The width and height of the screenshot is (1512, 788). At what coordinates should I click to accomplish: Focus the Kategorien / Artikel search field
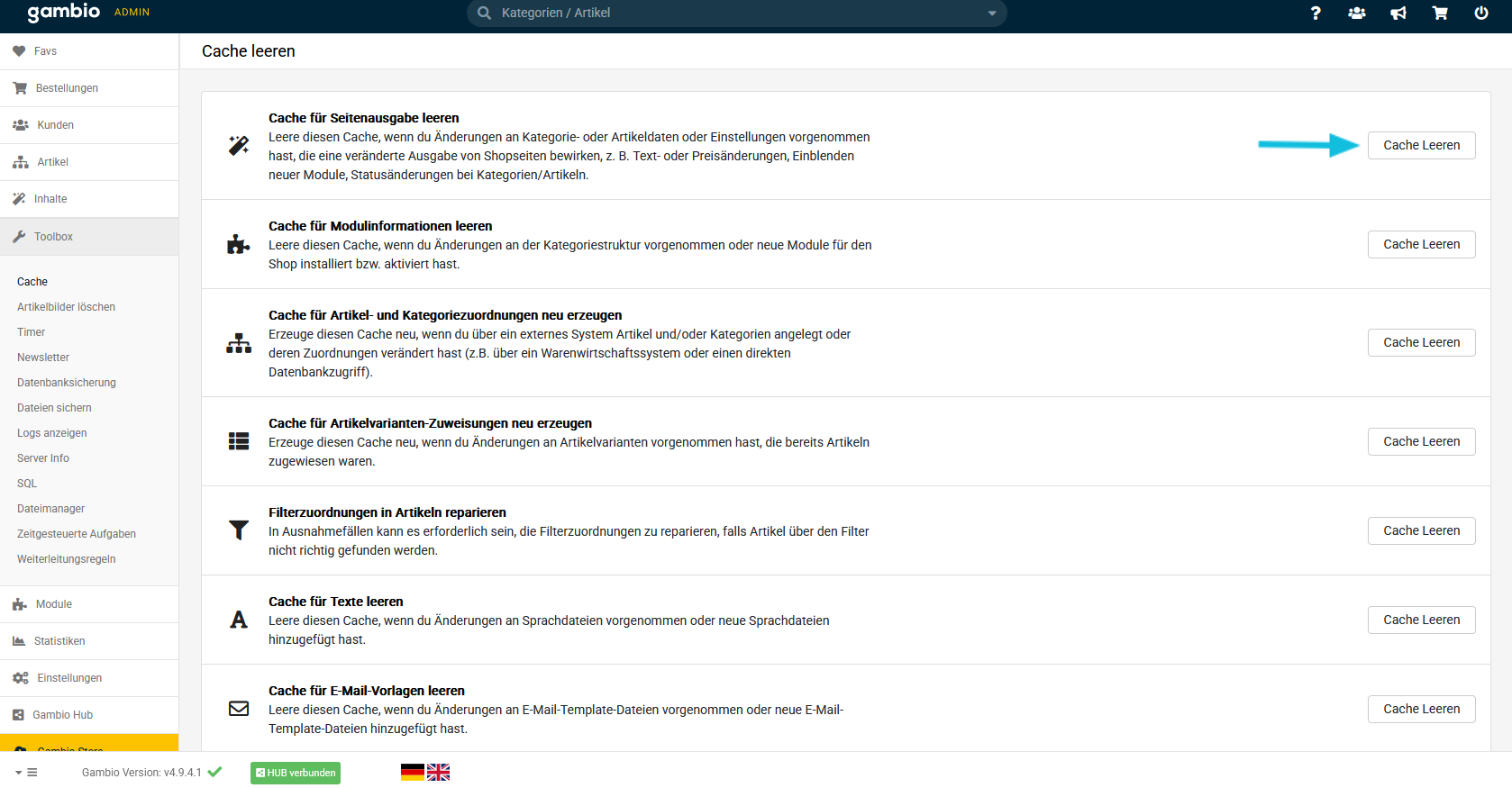click(737, 13)
